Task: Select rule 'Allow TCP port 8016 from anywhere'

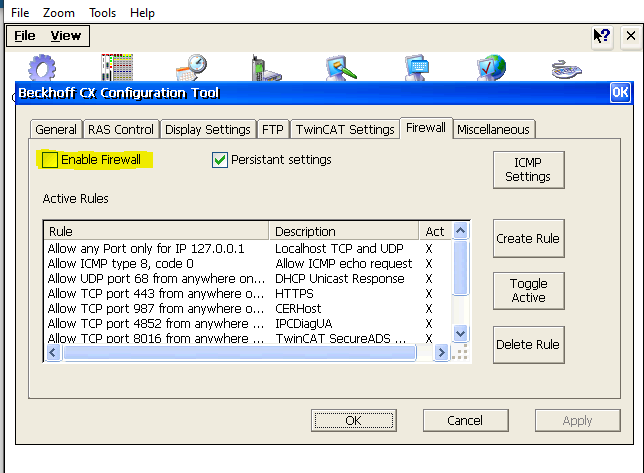Action: pos(156,338)
